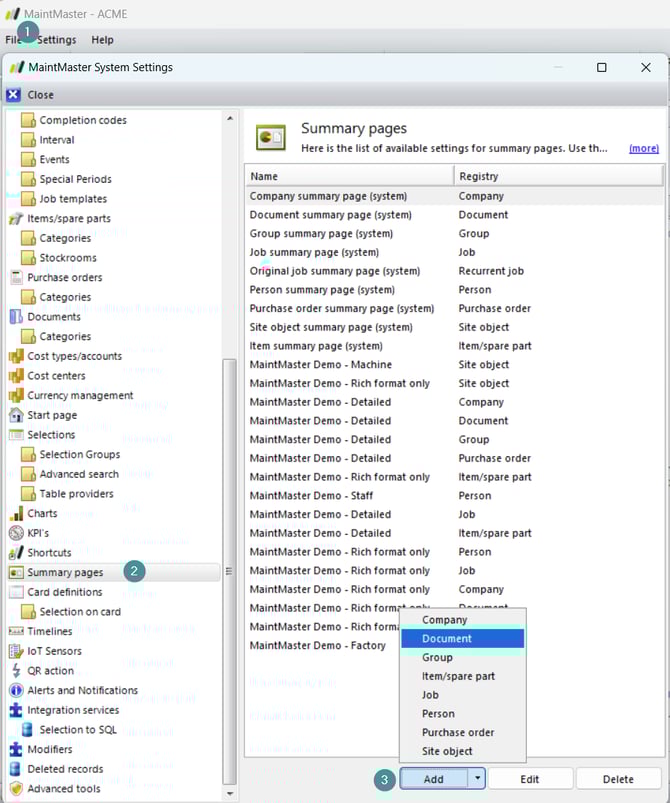
Task: Select the MaintMaster Demo - Machine row
Action: 320,365
